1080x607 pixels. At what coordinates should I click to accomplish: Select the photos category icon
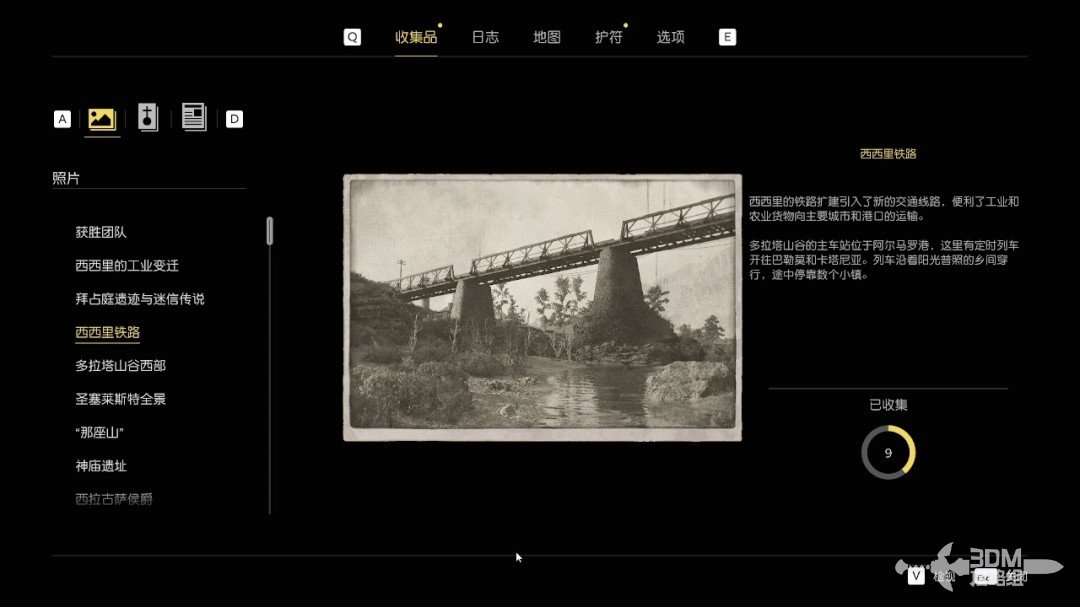102,119
